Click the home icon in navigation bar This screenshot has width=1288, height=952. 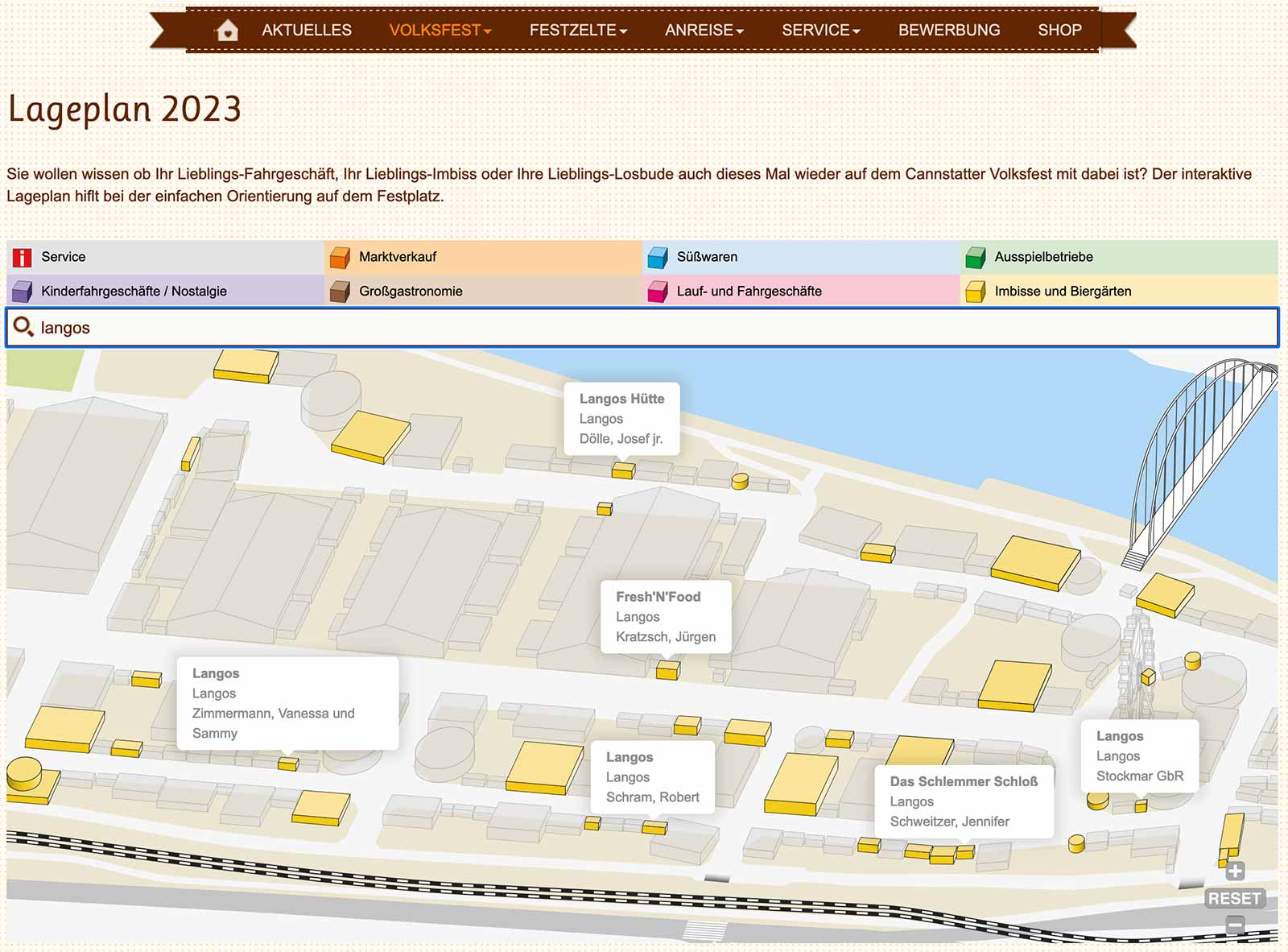coord(227,31)
